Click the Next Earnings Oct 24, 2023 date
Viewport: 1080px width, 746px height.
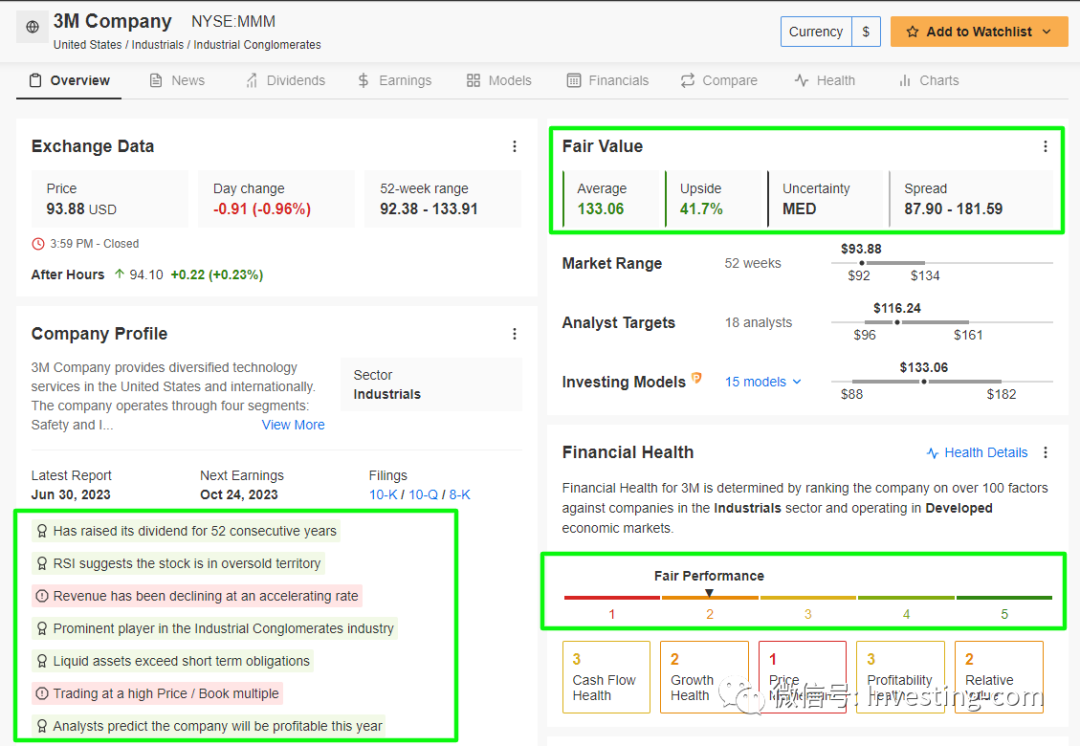[x=239, y=495]
